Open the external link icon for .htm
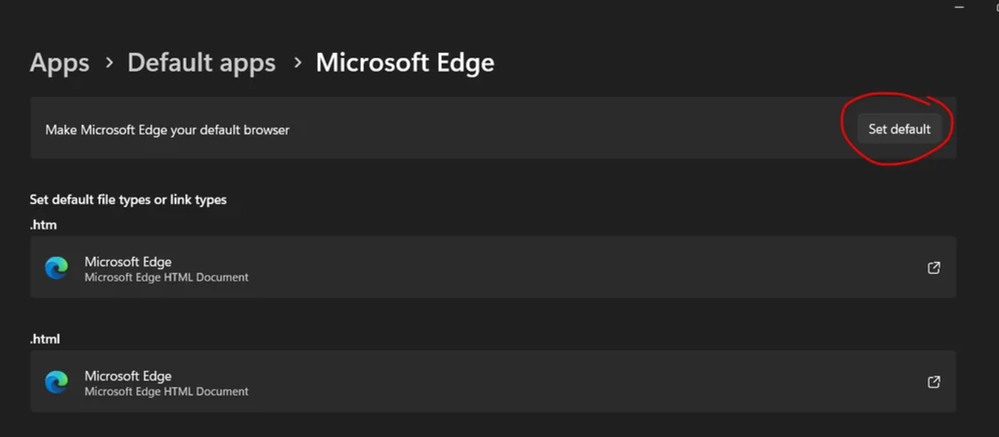 (933, 268)
